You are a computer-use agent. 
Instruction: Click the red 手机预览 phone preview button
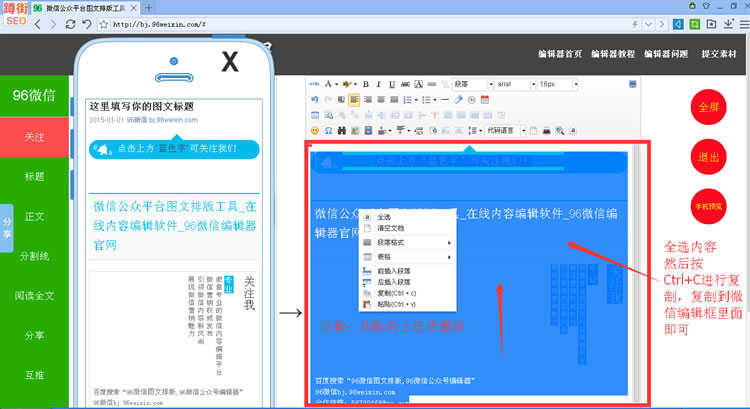pos(708,207)
